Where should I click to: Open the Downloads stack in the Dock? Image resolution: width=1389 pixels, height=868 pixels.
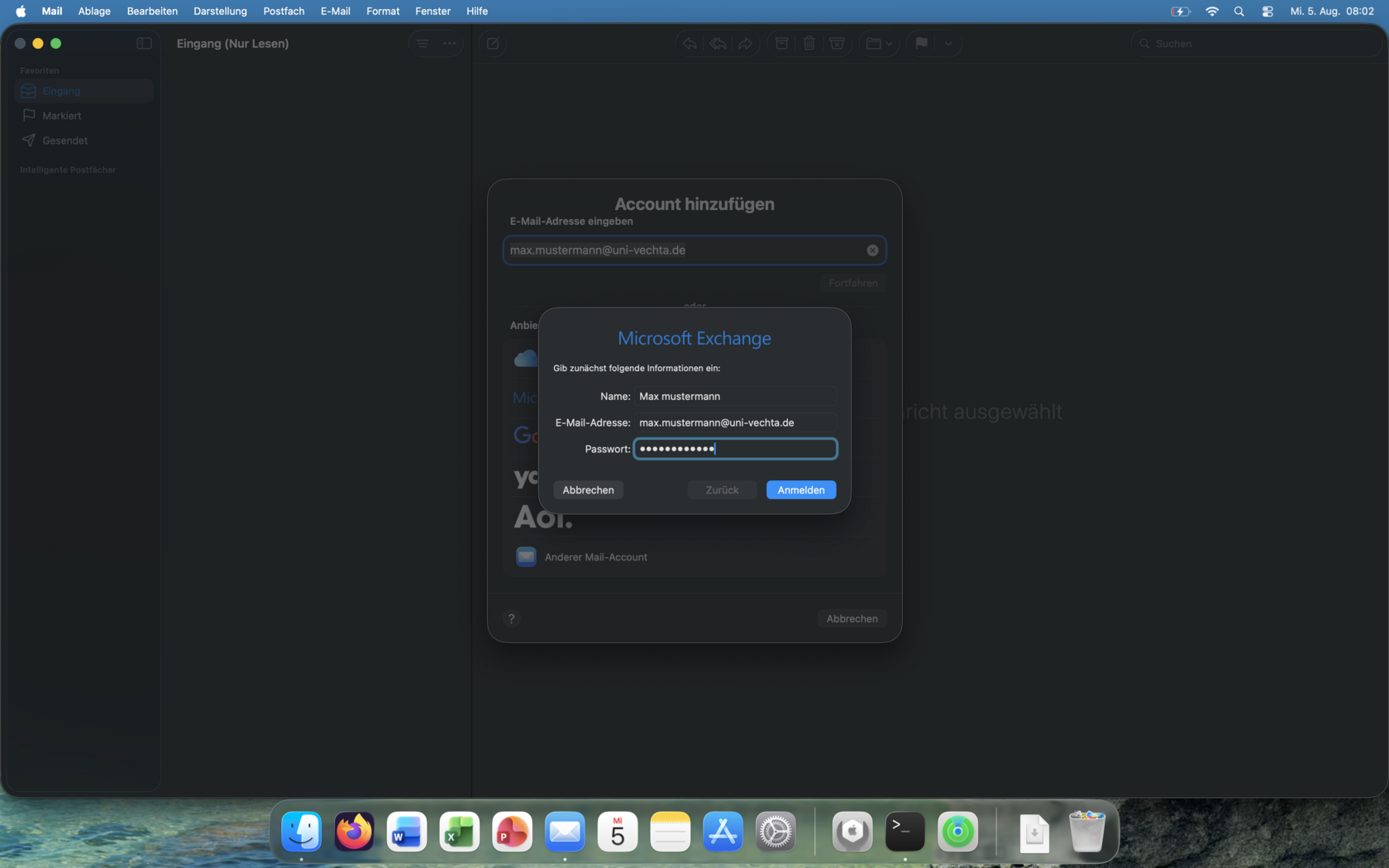1034,832
